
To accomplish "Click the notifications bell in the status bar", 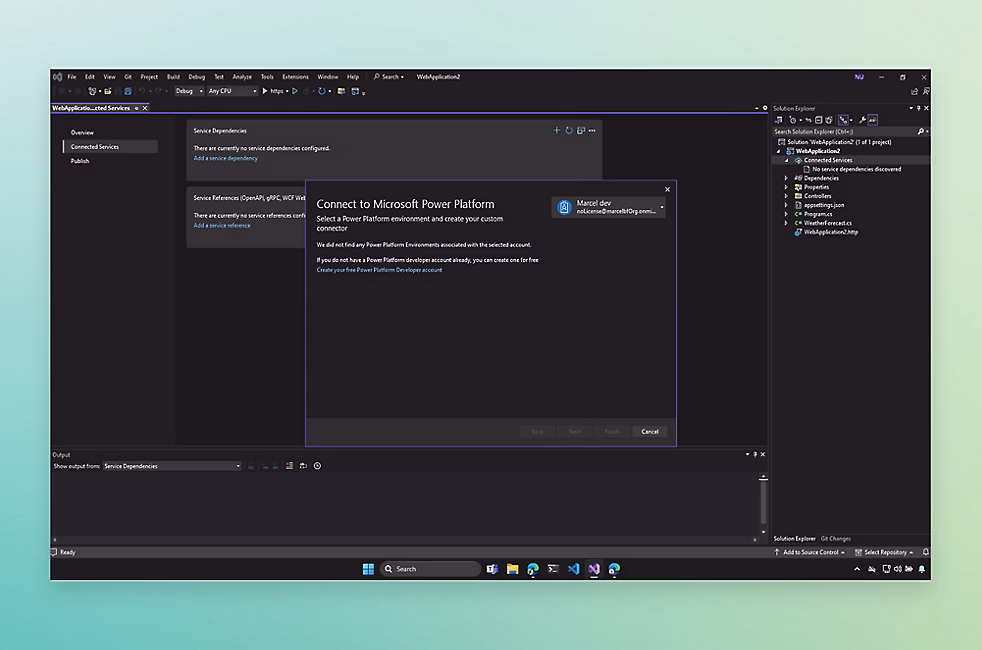I will click(926, 552).
